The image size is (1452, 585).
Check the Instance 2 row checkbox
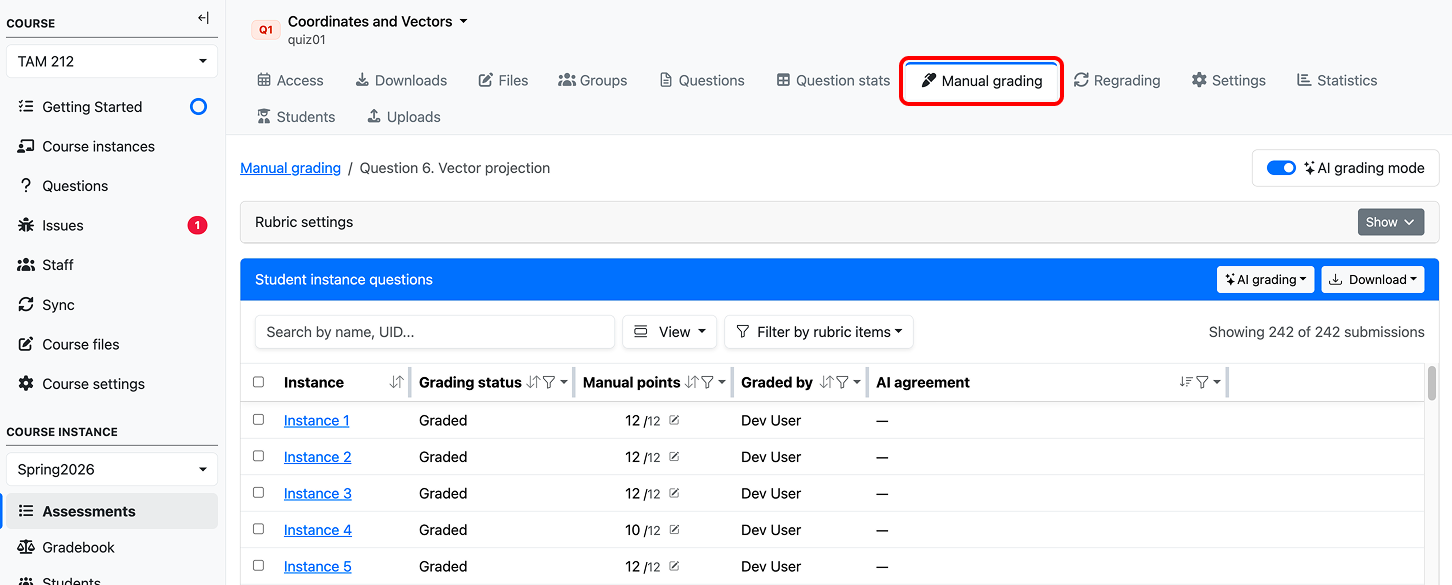[259, 456]
